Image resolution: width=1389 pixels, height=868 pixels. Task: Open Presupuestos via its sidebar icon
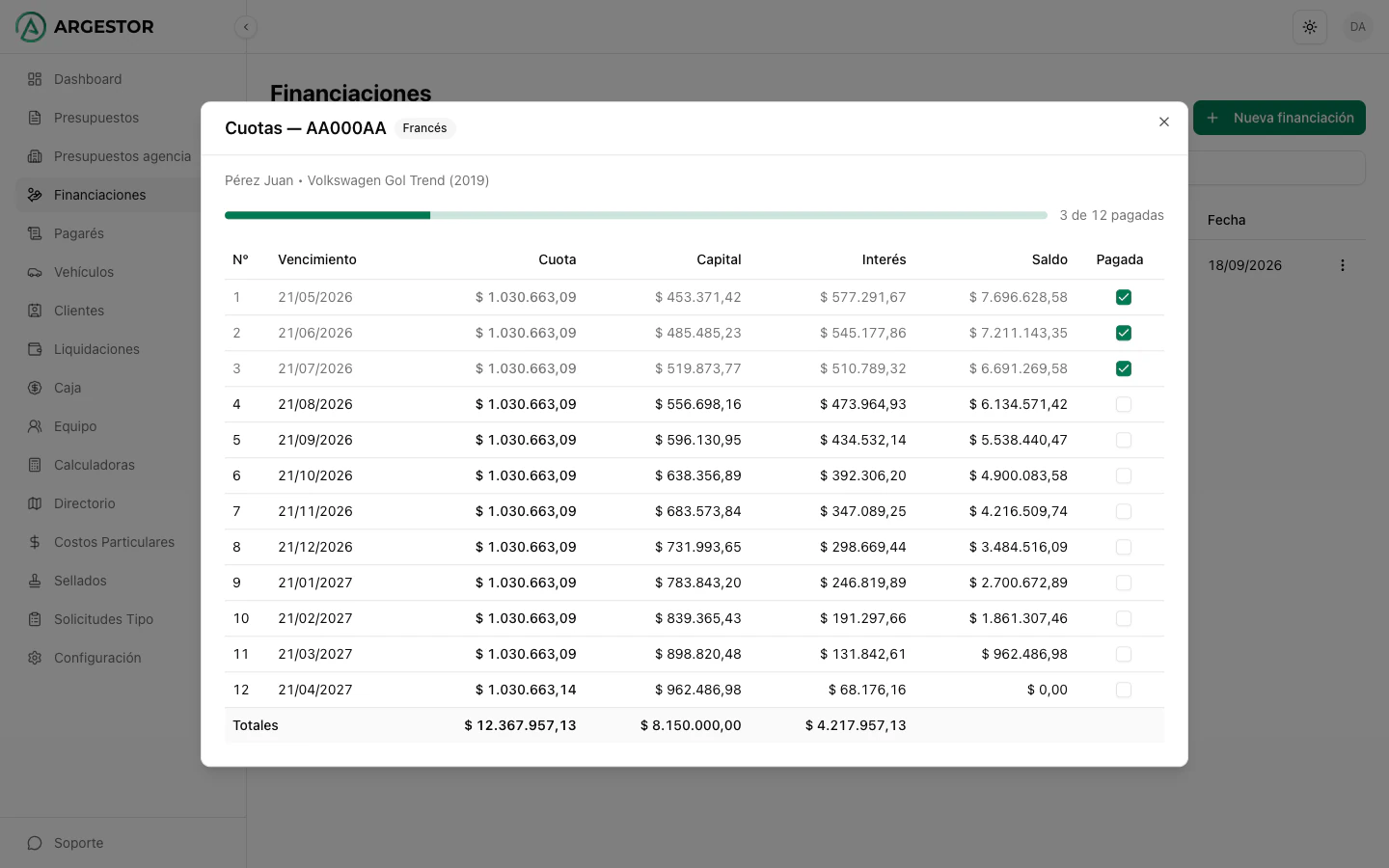[35, 118]
